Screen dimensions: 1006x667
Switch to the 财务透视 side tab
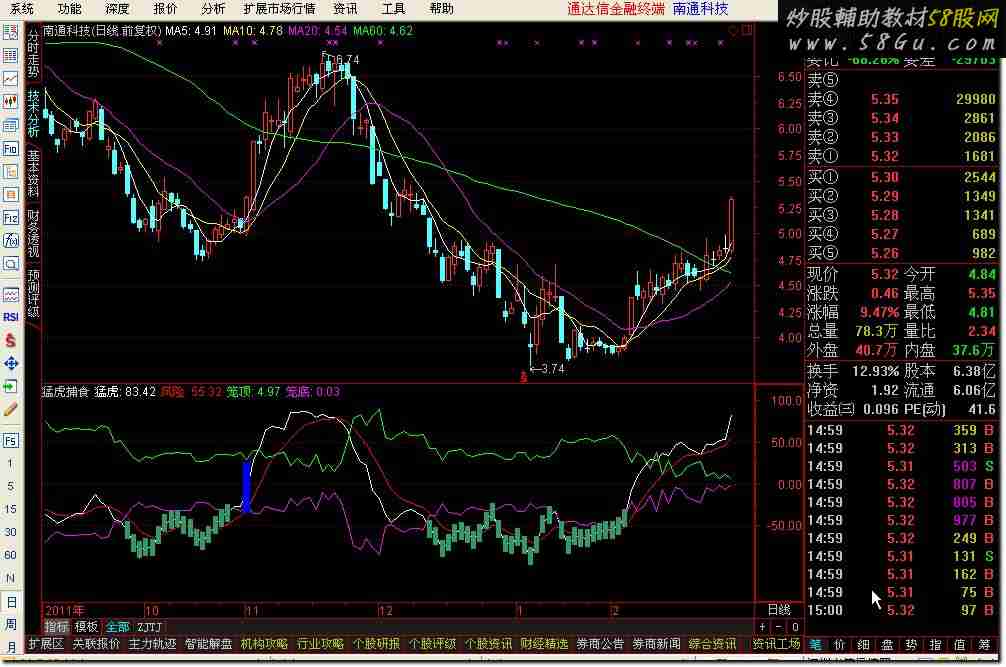point(33,233)
